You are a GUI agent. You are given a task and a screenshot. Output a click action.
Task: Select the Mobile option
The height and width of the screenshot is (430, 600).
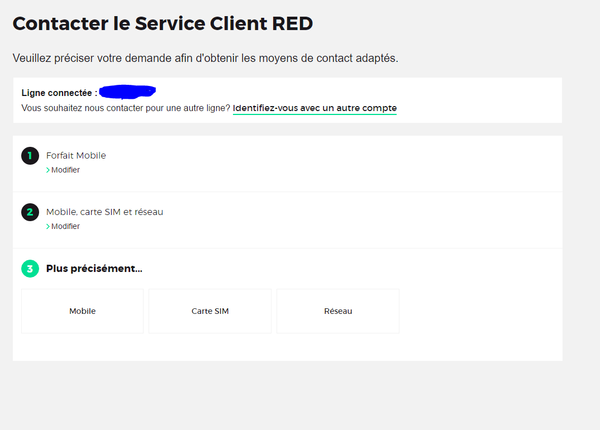(82, 311)
